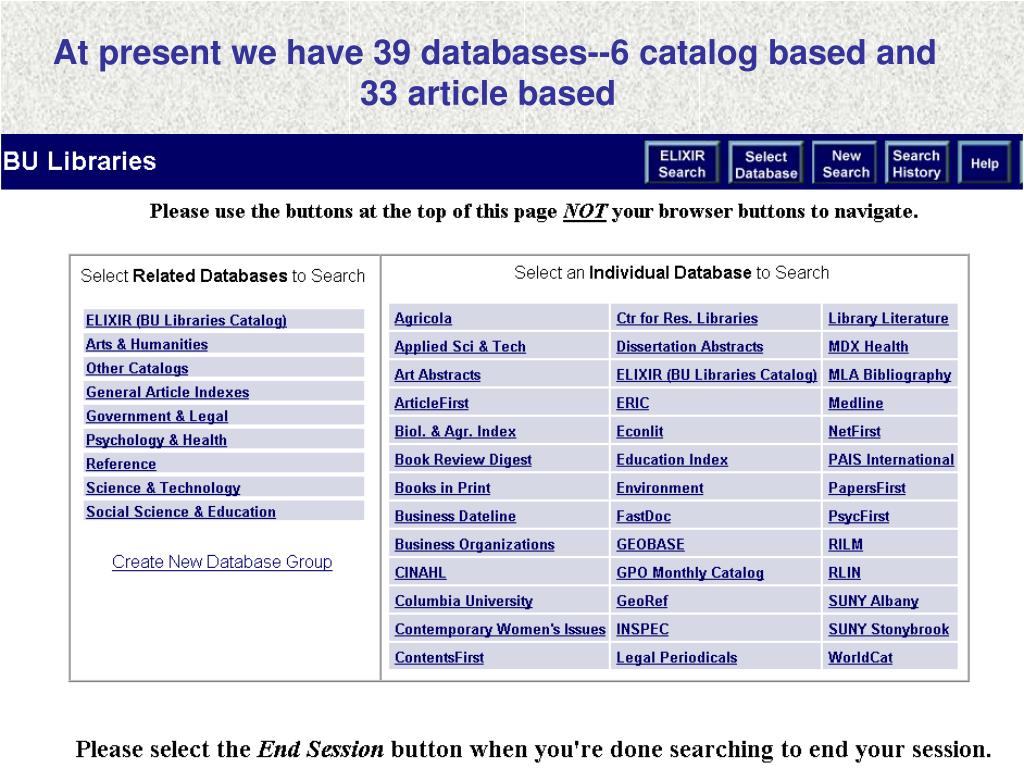Click the GeoRef database

642,601
